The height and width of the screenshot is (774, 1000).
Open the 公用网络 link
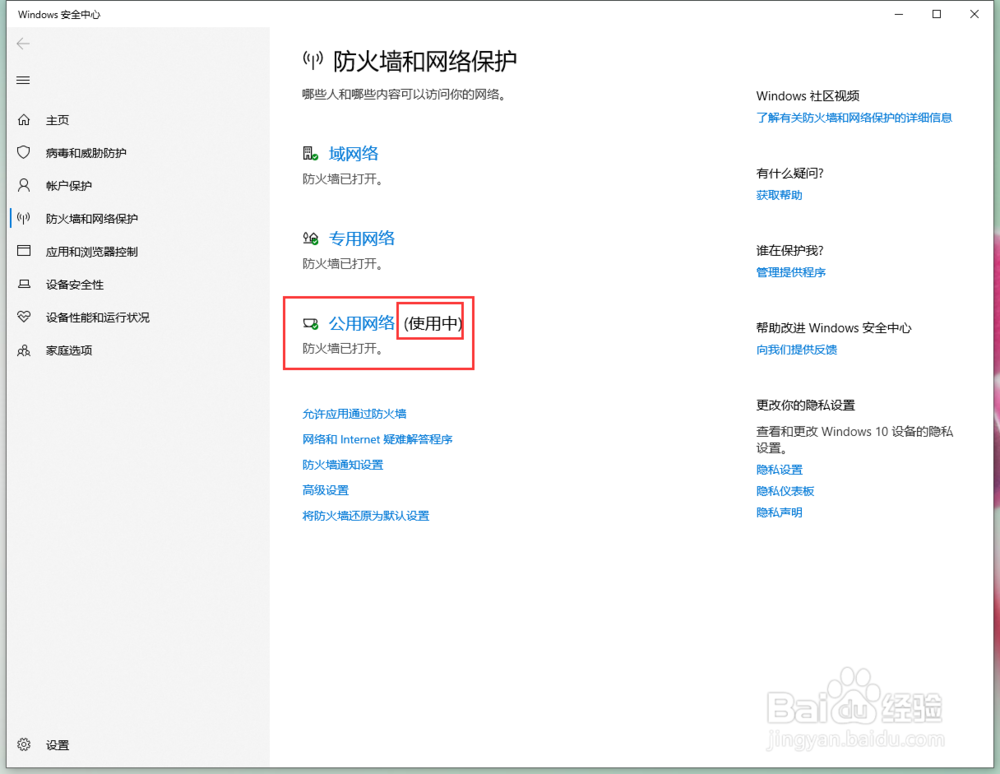click(362, 323)
